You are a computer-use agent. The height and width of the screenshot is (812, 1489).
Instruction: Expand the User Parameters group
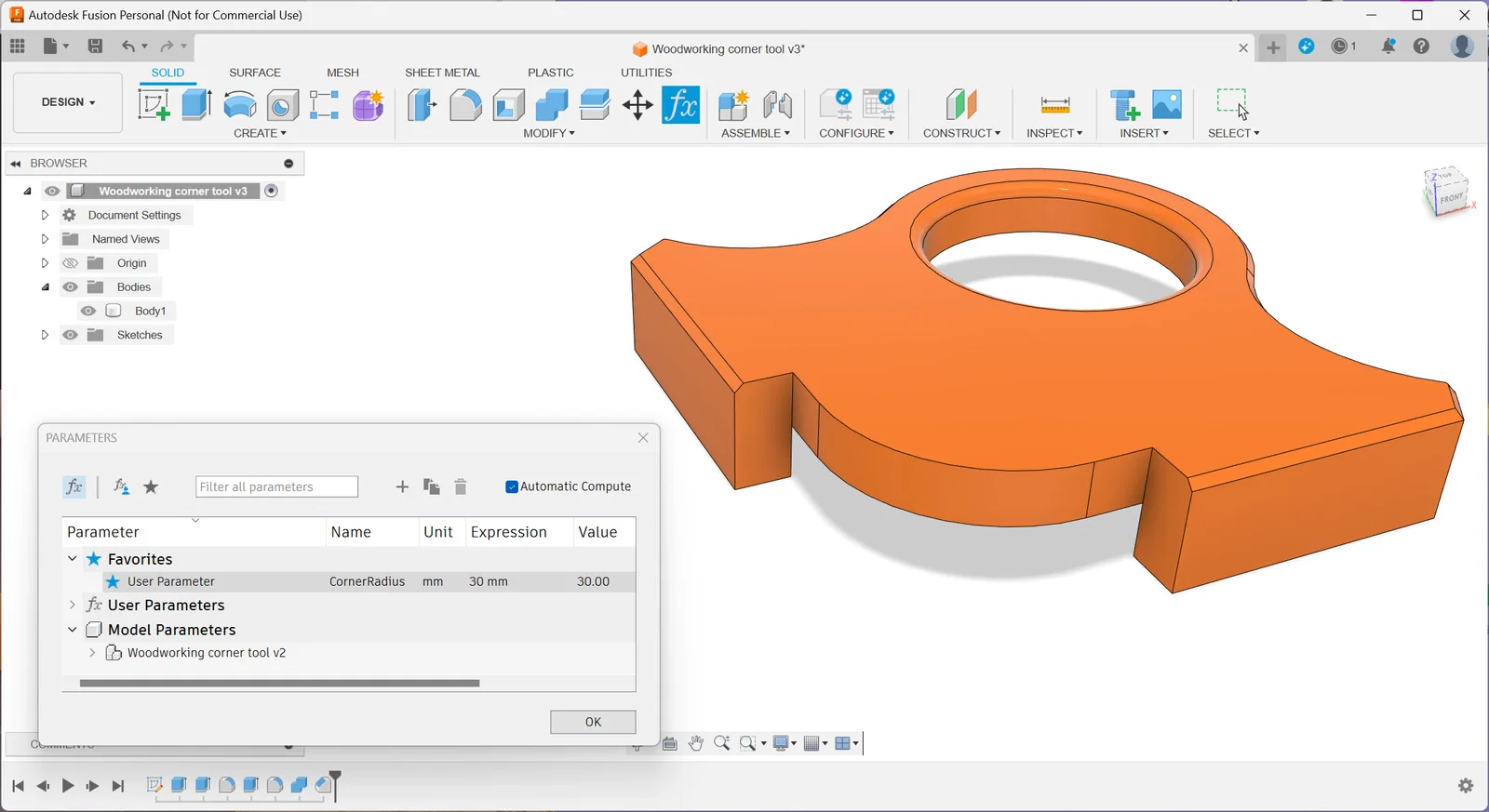point(73,605)
